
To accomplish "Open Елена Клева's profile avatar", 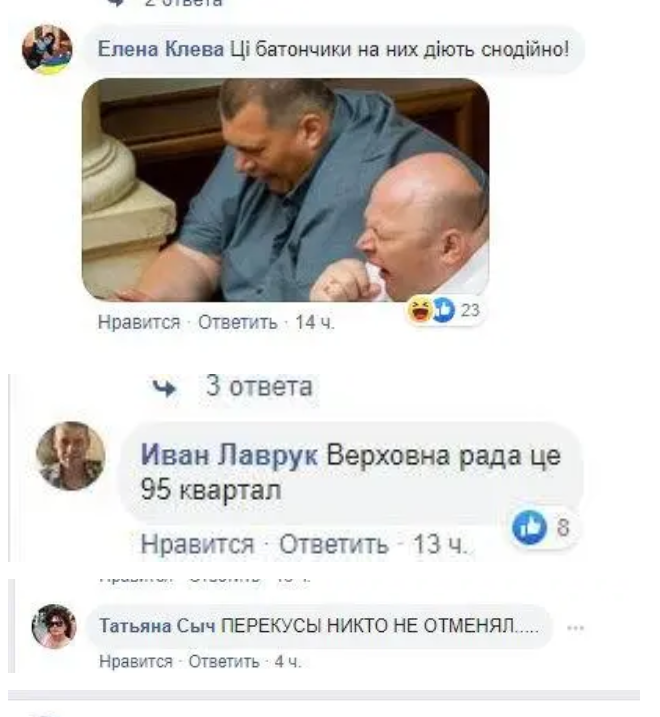I will click(47, 49).
